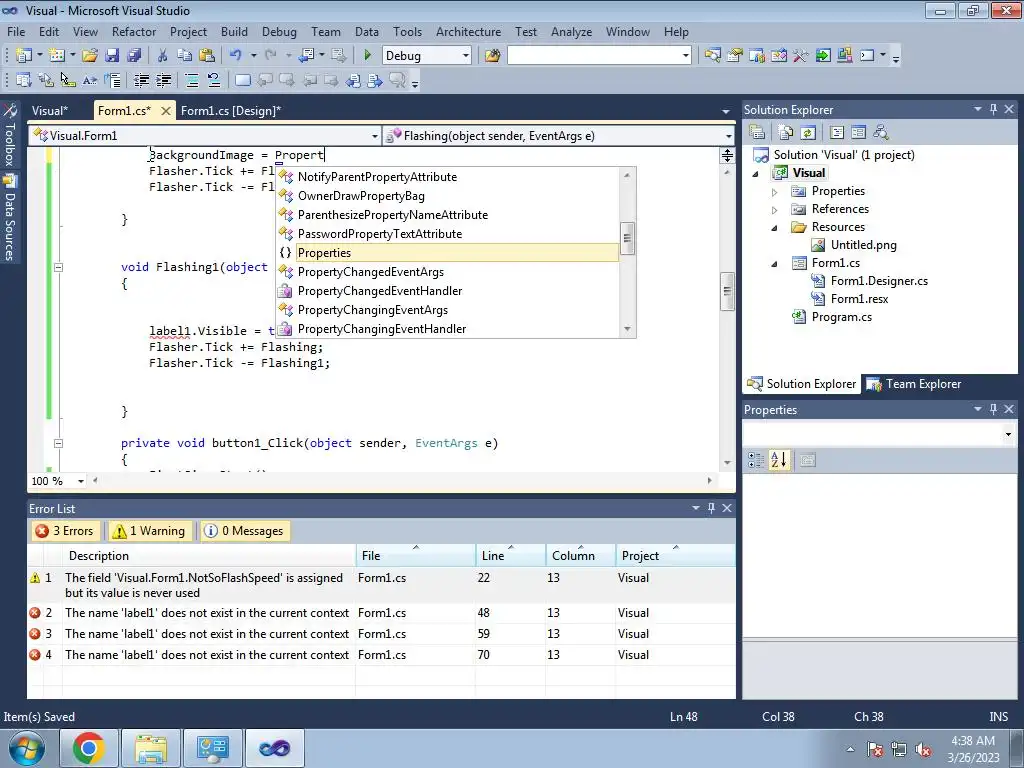
Task: Sort Error List by Project column
Action: point(675,556)
